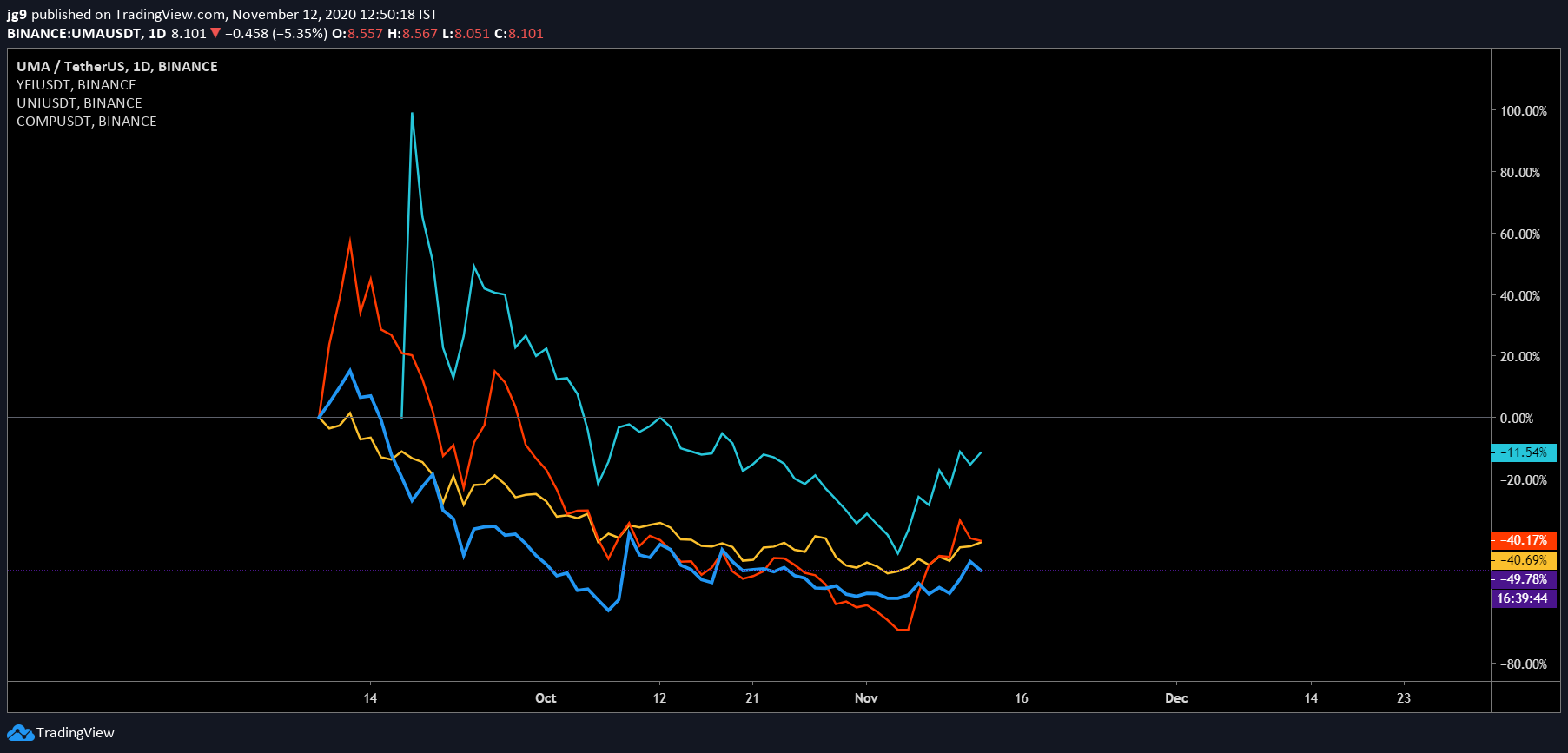Click the purple -49.78% price label
Viewport: 1568px width, 753px height.
point(1524,579)
